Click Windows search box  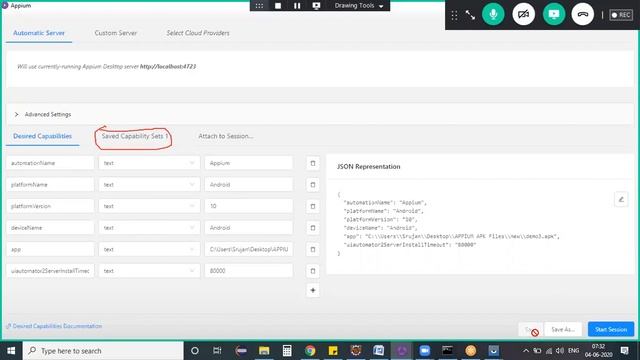(103, 351)
